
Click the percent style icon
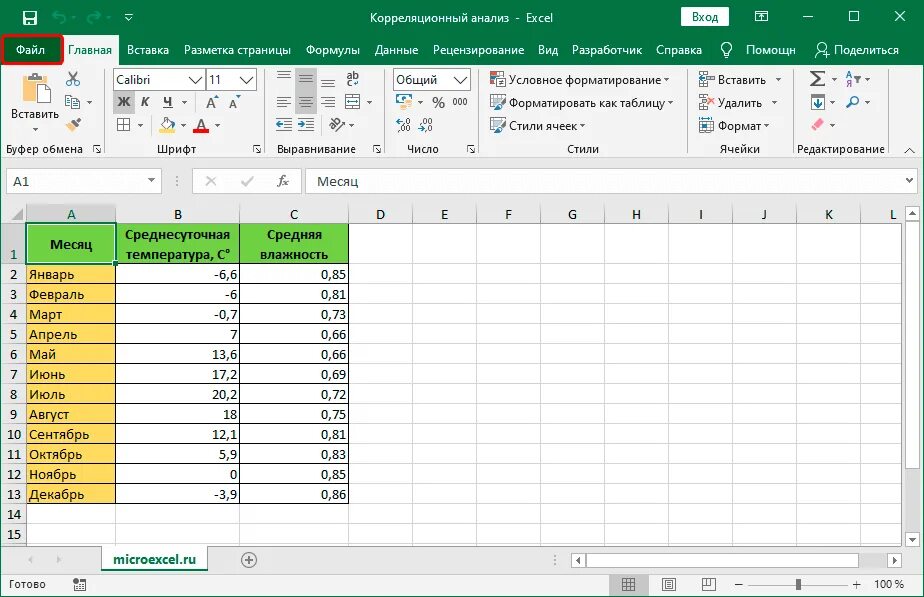[438, 103]
